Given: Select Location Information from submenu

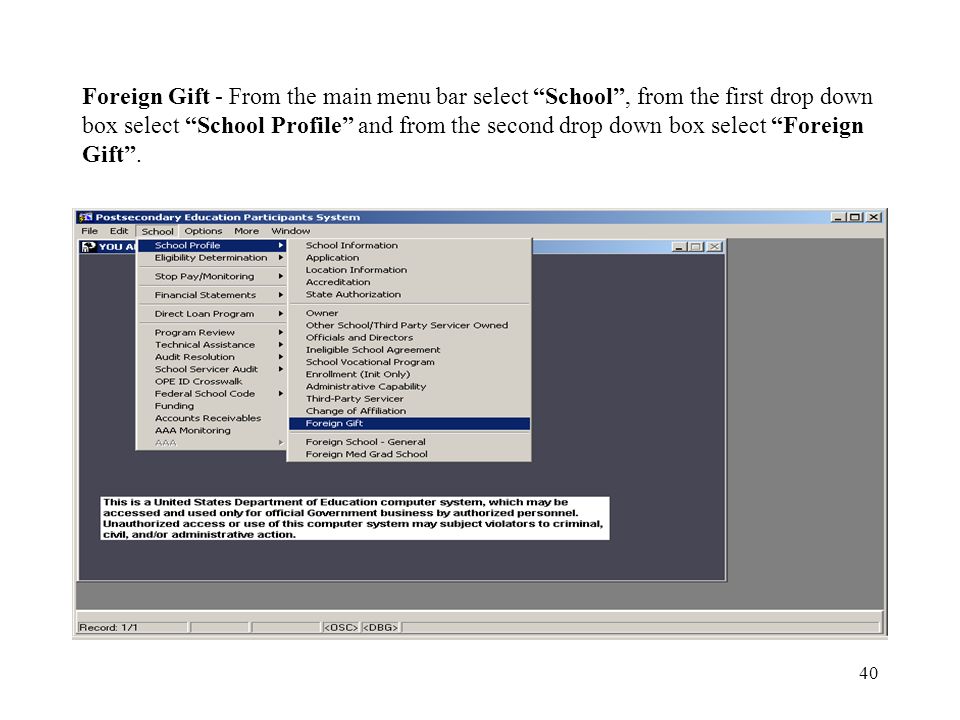Looking at the screenshot, I should pos(409,270).
